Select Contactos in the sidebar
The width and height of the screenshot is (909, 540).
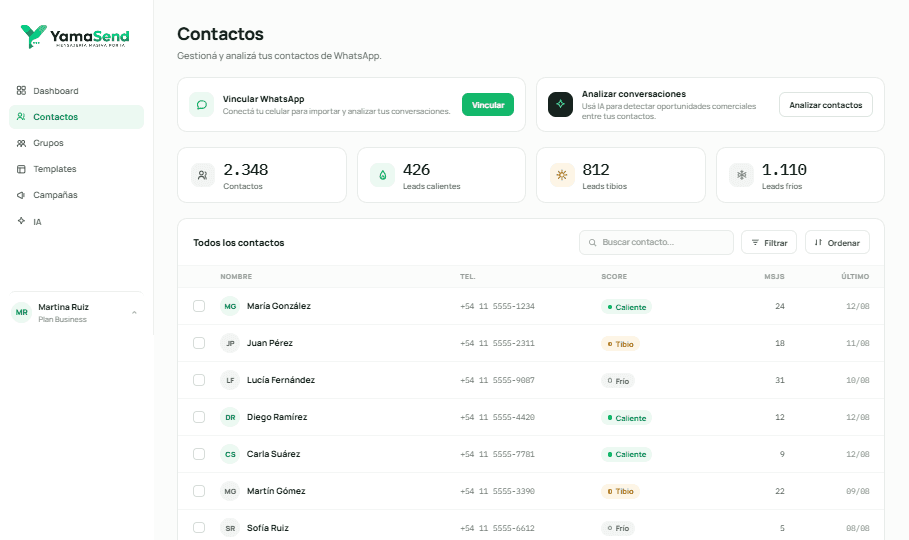pos(77,117)
